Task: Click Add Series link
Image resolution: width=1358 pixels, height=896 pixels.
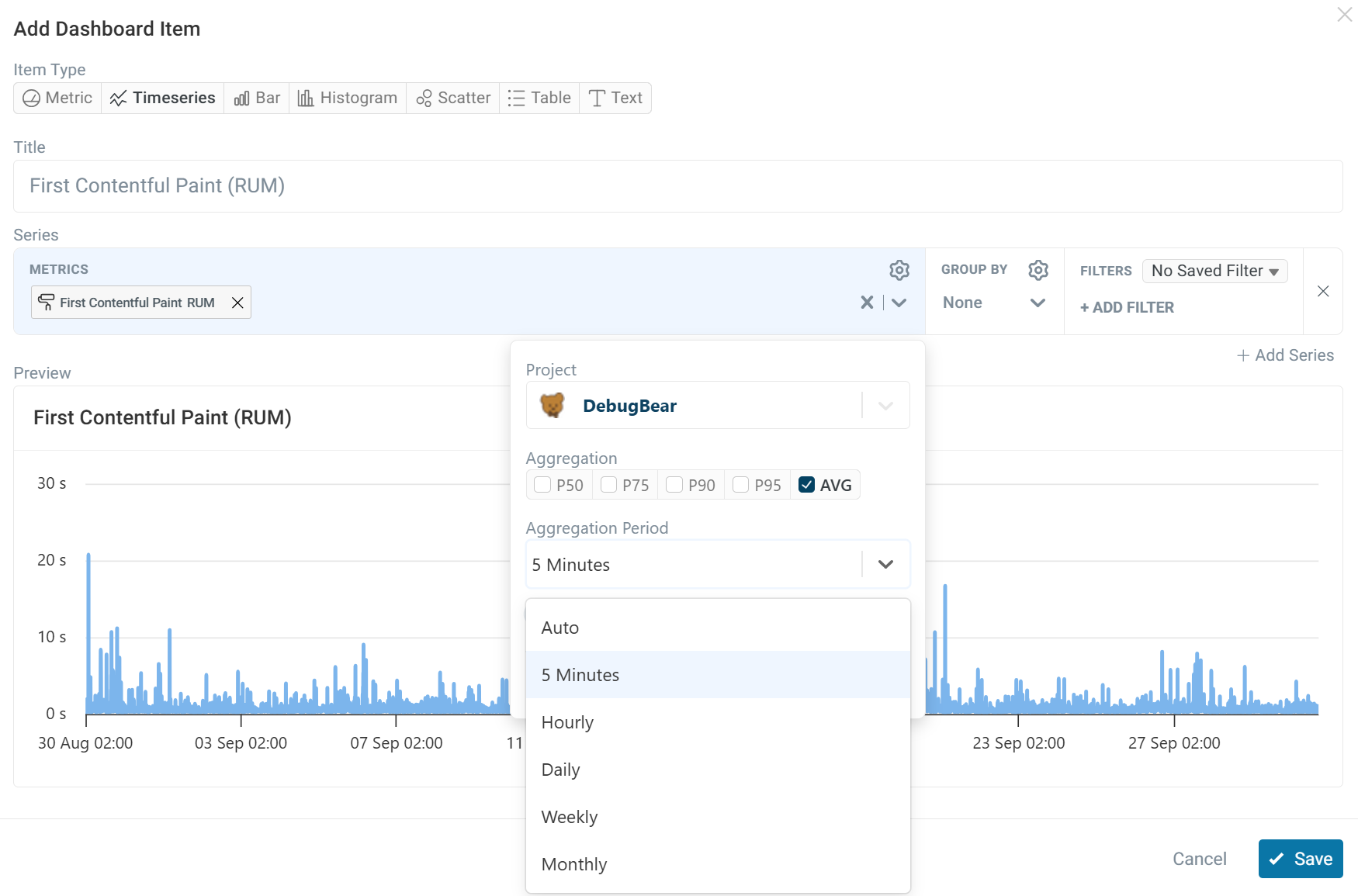Action: 1285,355
